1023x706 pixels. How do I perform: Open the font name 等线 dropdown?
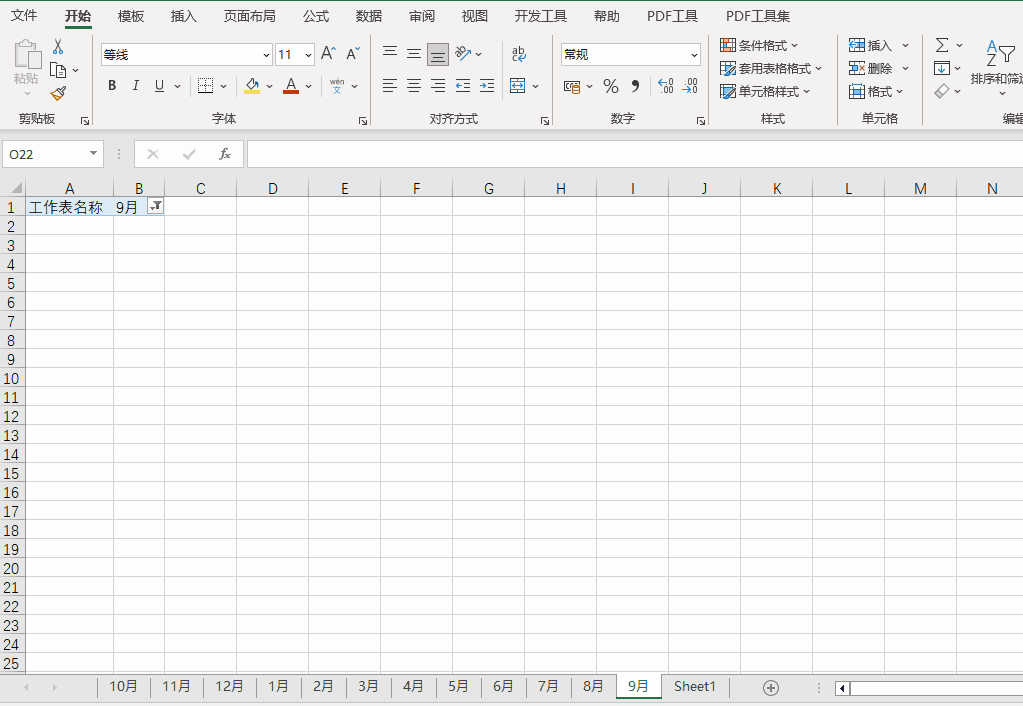coord(266,55)
